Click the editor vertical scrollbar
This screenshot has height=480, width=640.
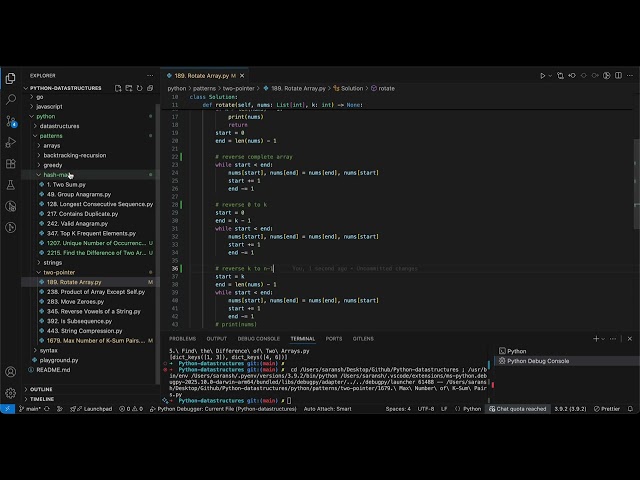[x=637, y=184]
